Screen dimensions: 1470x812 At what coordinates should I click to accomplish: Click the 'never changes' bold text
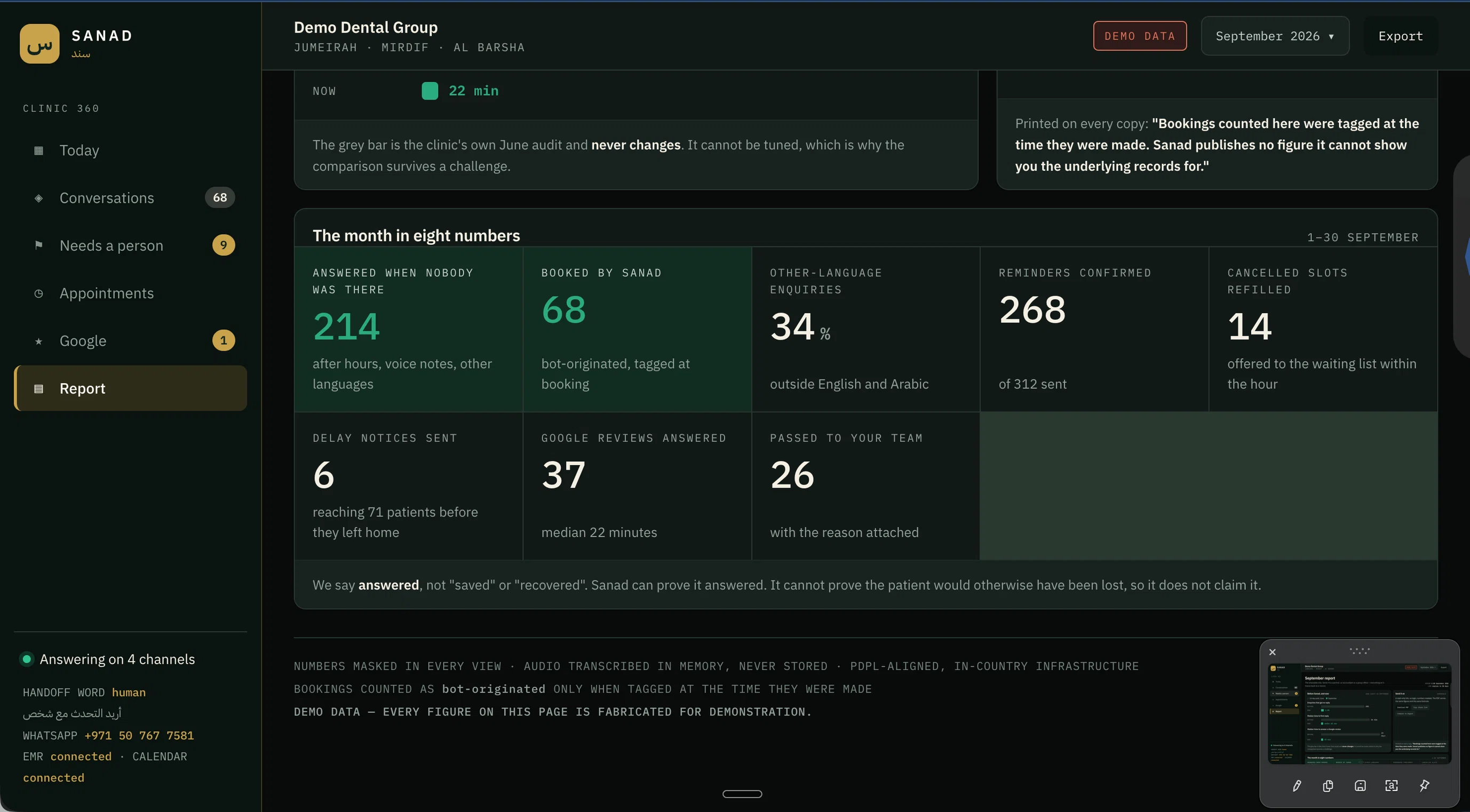point(635,145)
